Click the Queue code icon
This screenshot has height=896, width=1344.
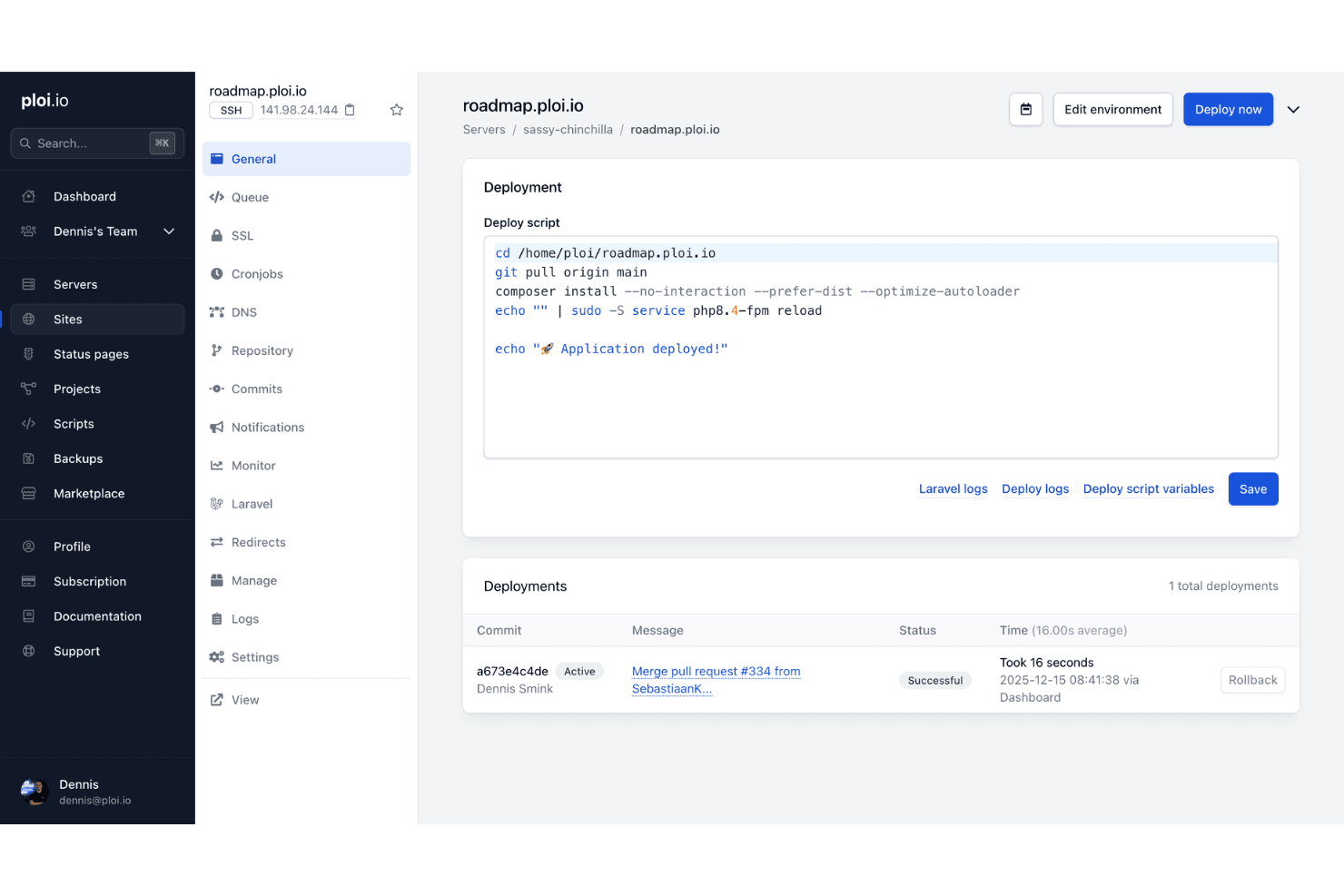coord(217,197)
